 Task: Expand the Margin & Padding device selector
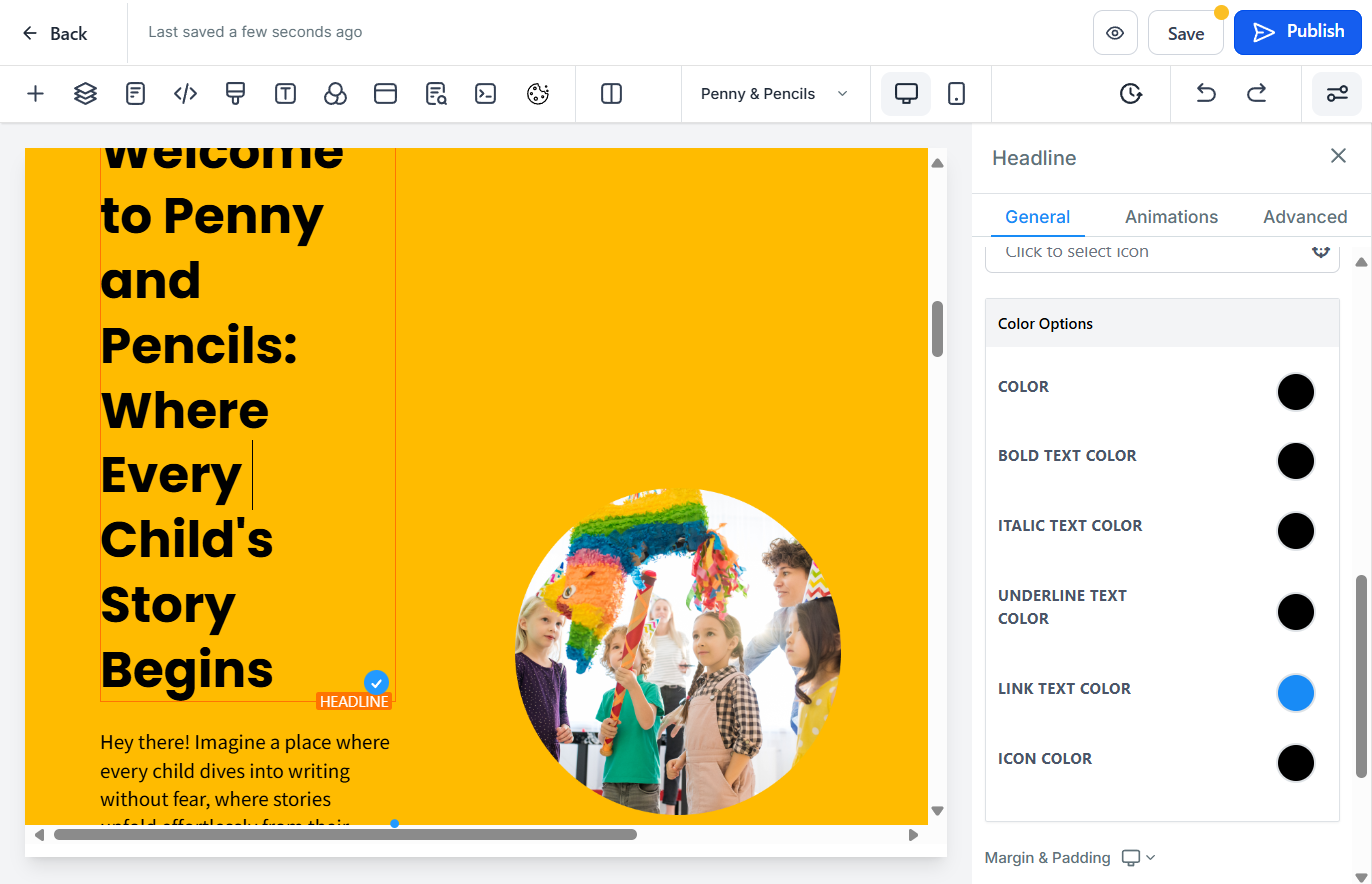1138,858
